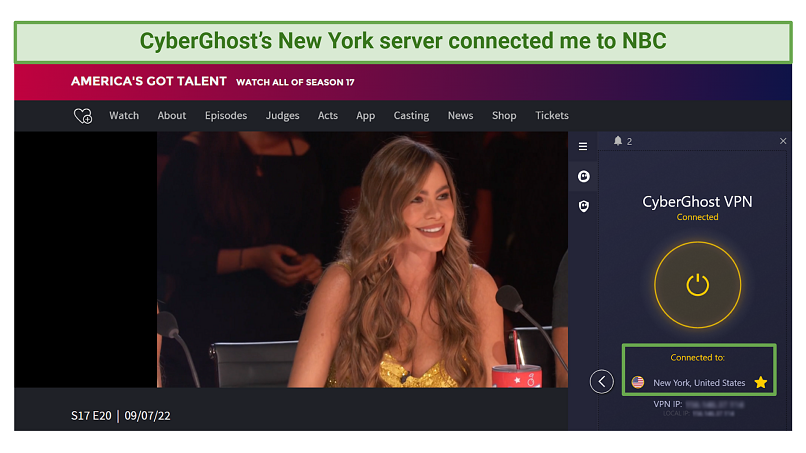Add show to favorites heart icon

click(83, 116)
